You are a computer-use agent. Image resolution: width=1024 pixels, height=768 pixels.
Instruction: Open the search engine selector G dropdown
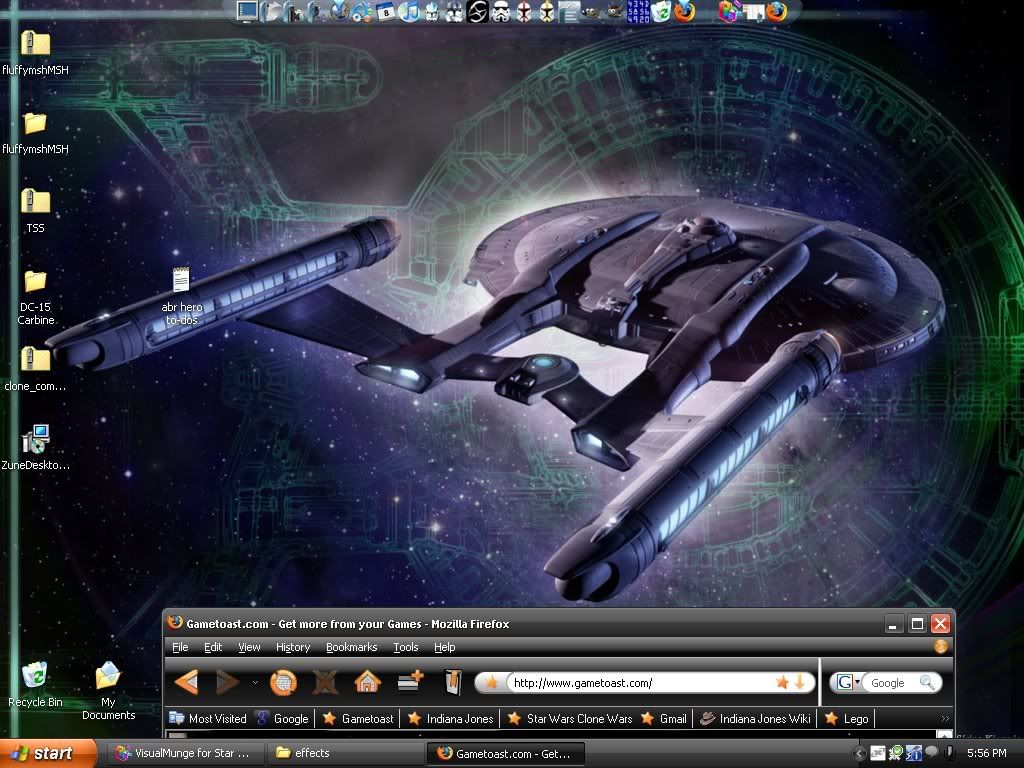[848, 682]
